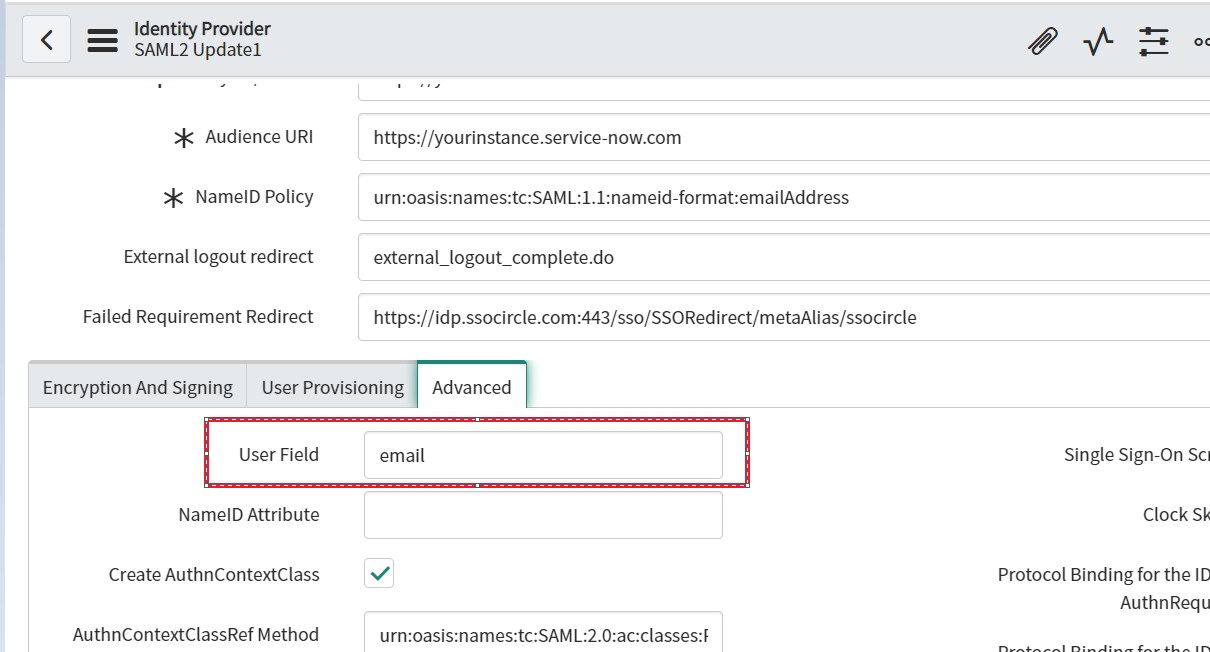Click the Identity Provider header title

coord(201,28)
